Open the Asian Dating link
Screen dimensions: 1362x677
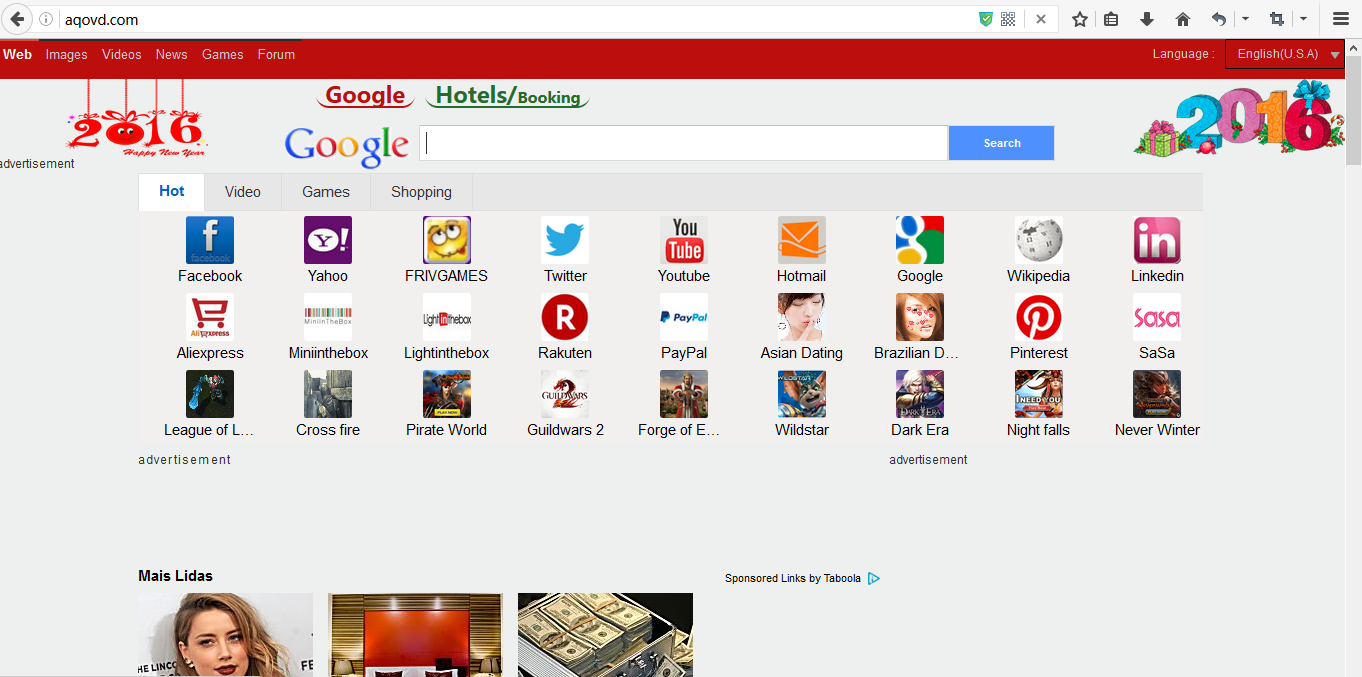coord(802,353)
